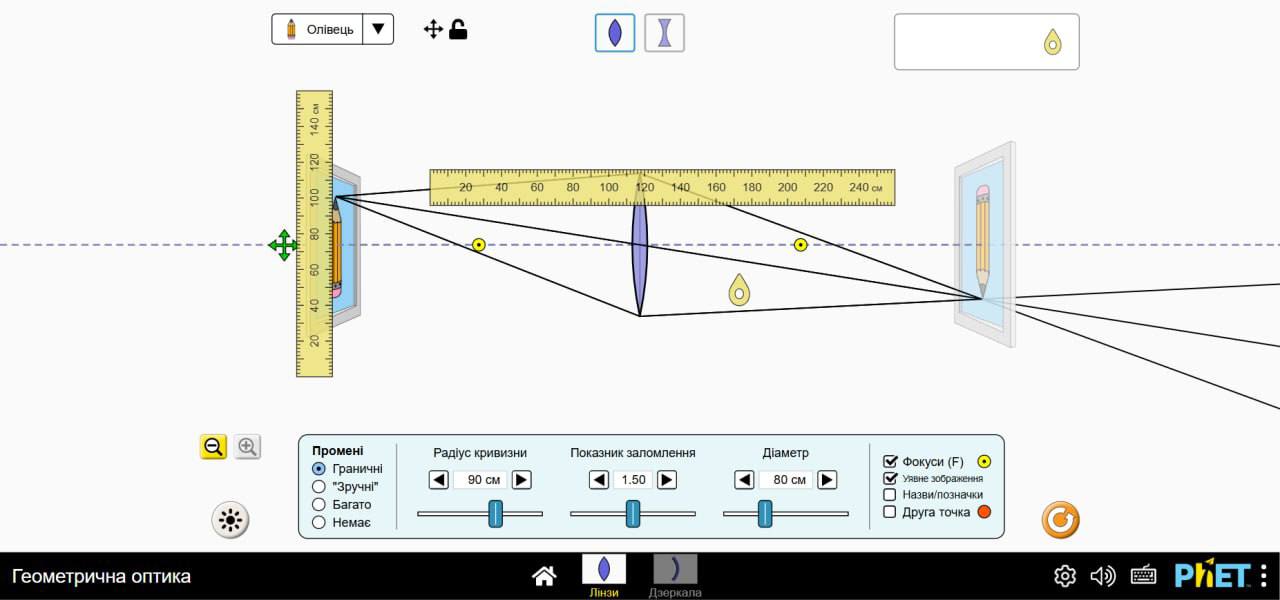This screenshot has width=1280, height=600.
Task: Click the position marker in the toolbox
Action: pyautogui.click(x=1052, y=42)
